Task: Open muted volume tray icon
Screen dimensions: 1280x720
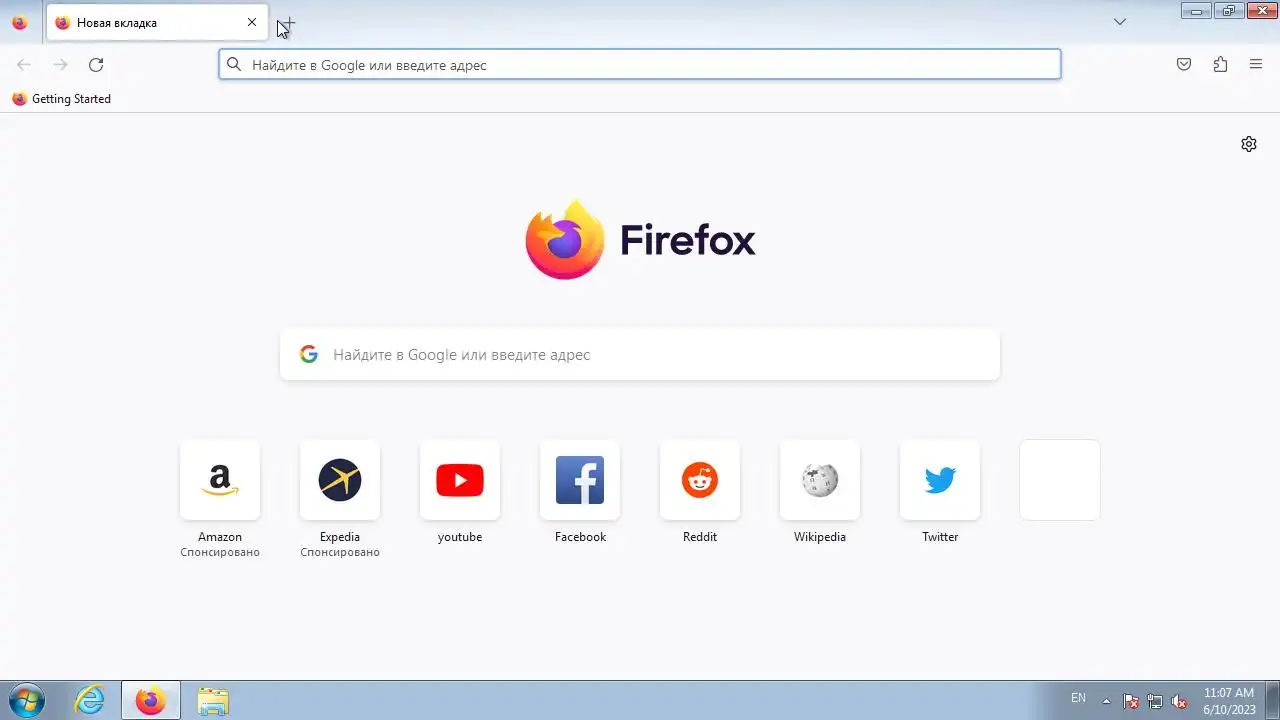Action: (x=1179, y=701)
